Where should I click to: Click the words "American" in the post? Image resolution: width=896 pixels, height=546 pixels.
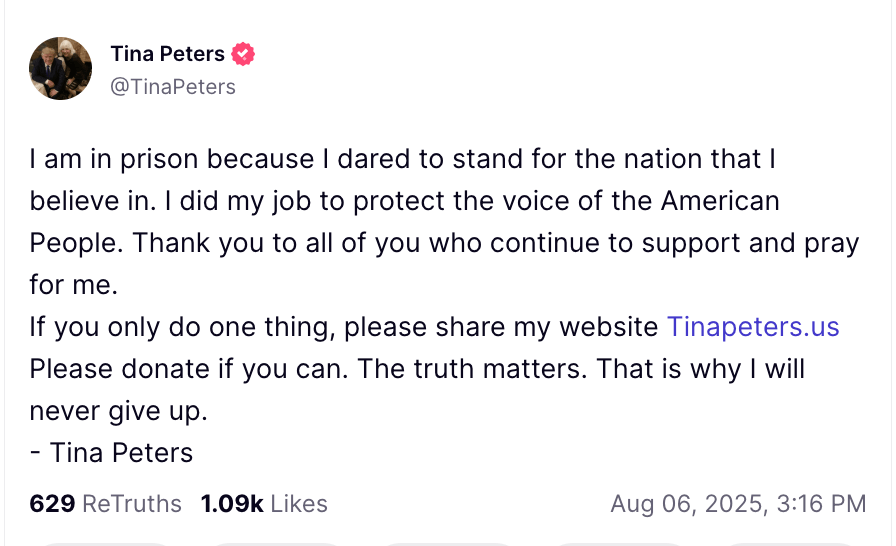coord(720,201)
